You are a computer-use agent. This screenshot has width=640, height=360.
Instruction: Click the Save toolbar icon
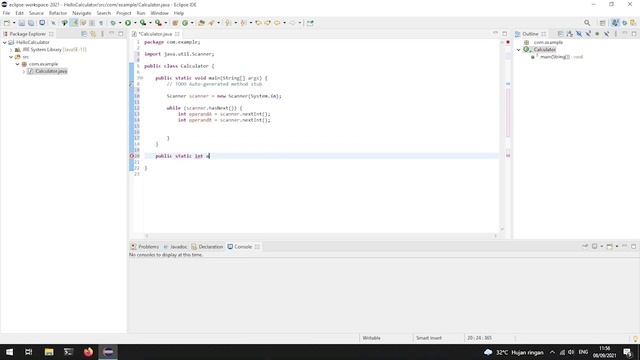[x=22, y=23]
